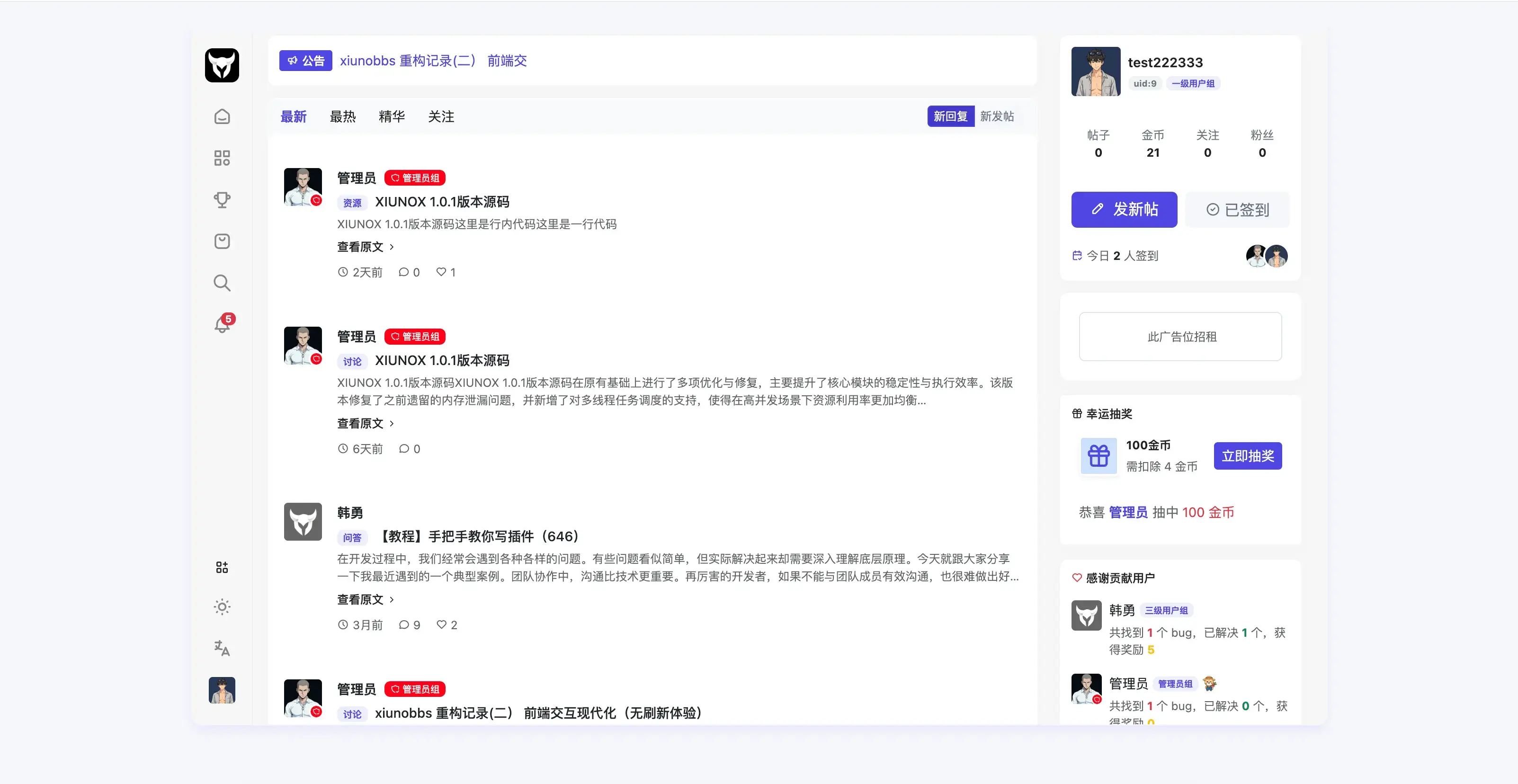
Task: View 关注 count stat
Action: 1207,144
